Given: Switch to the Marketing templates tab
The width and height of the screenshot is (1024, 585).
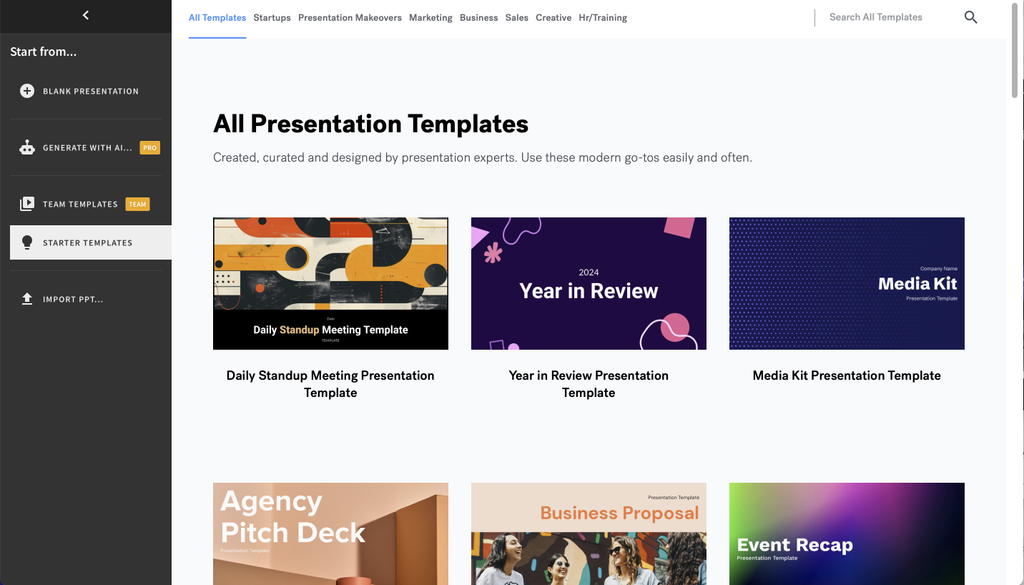Looking at the screenshot, I should click(430, 17).
